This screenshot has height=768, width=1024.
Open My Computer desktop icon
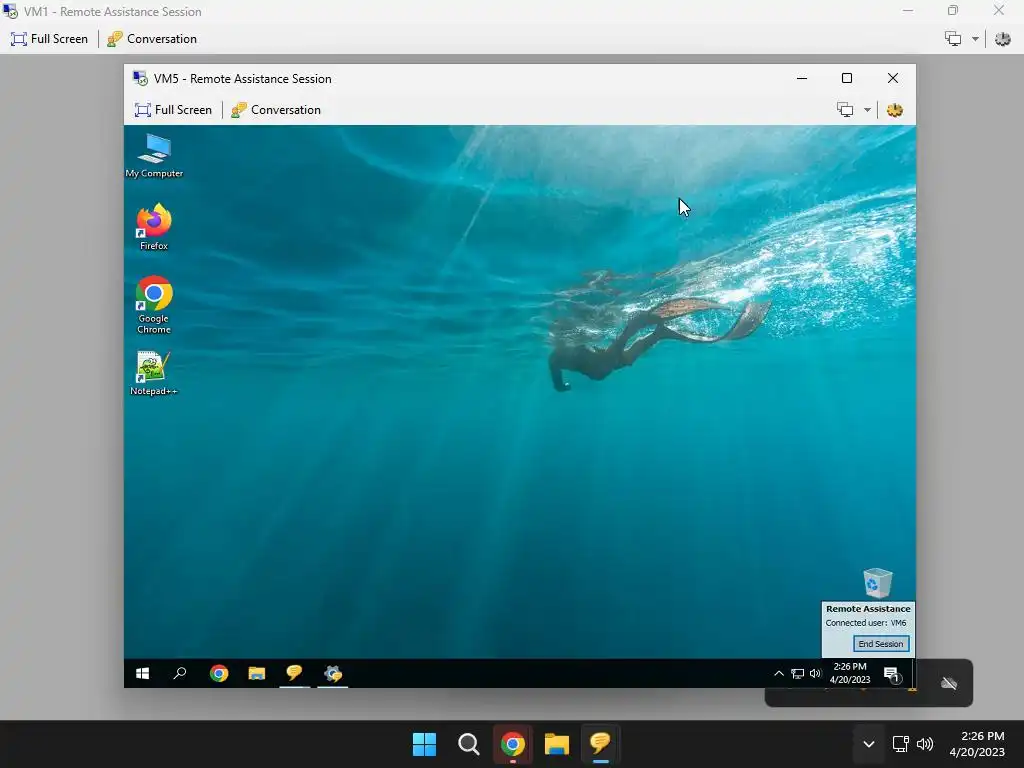pyautogui.click(x=154, y=155)
